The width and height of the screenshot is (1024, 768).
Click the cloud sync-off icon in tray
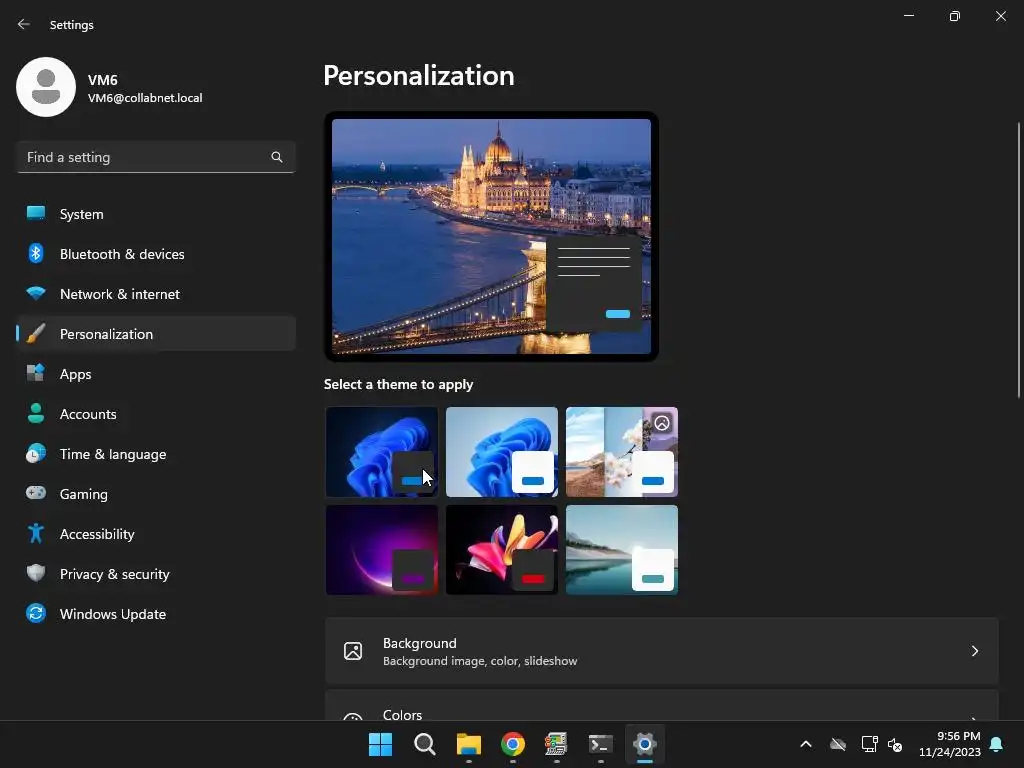click(x=838, y=744)
